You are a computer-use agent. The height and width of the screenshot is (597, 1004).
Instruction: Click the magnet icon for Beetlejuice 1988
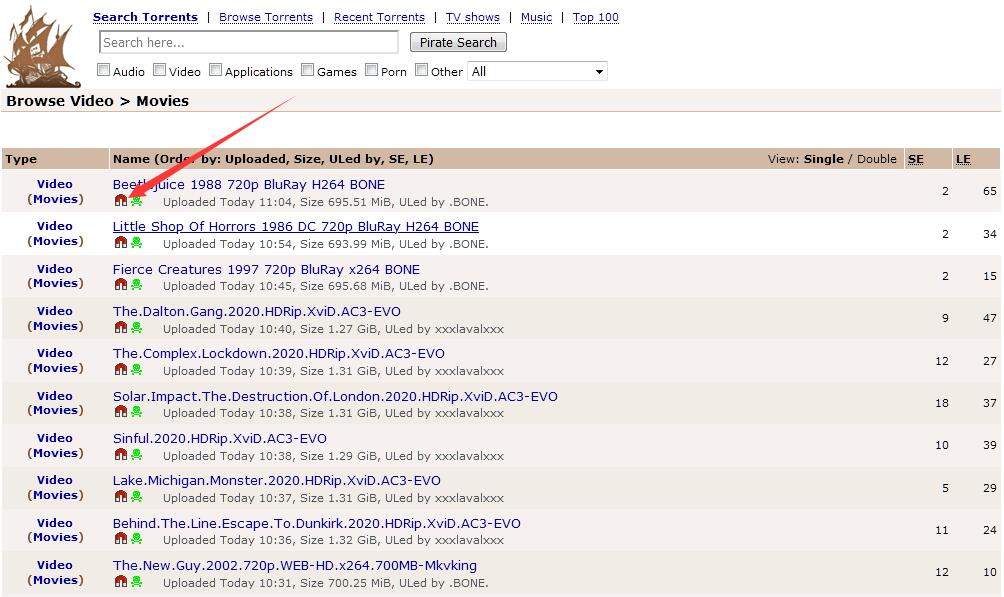coord(121,201)
